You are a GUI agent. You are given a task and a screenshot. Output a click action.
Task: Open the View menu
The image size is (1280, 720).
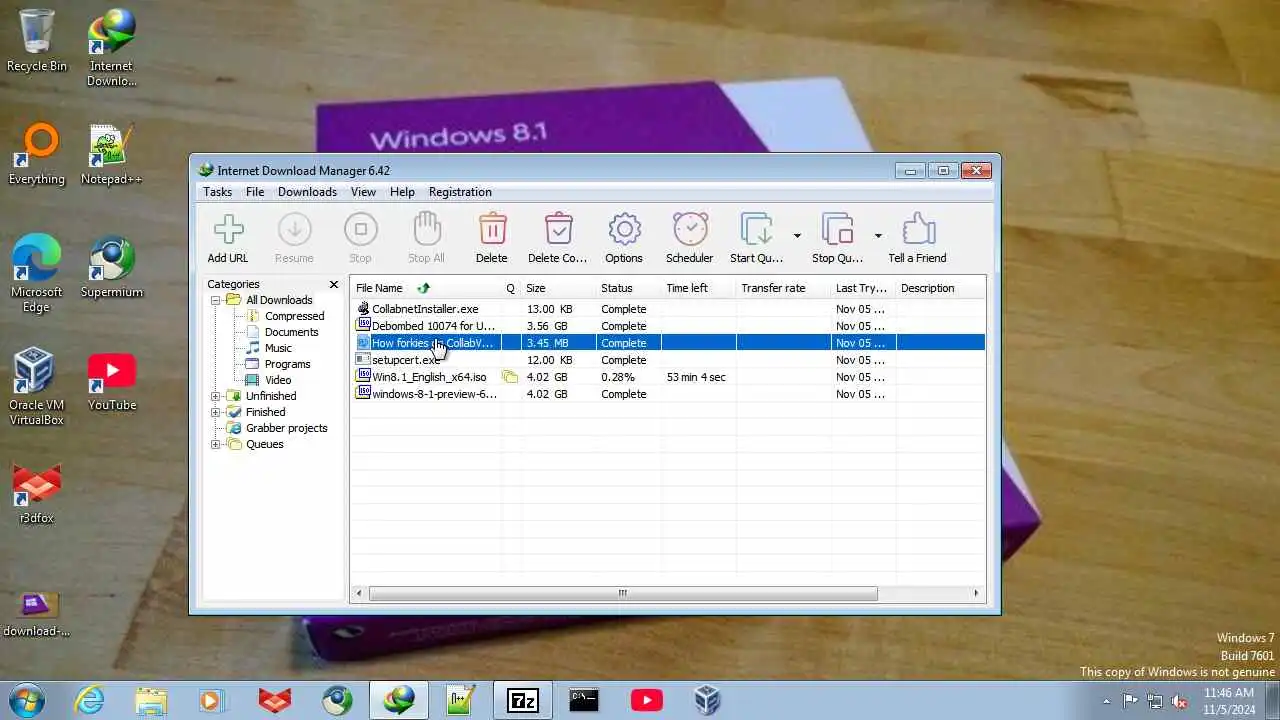pos(363,192)
